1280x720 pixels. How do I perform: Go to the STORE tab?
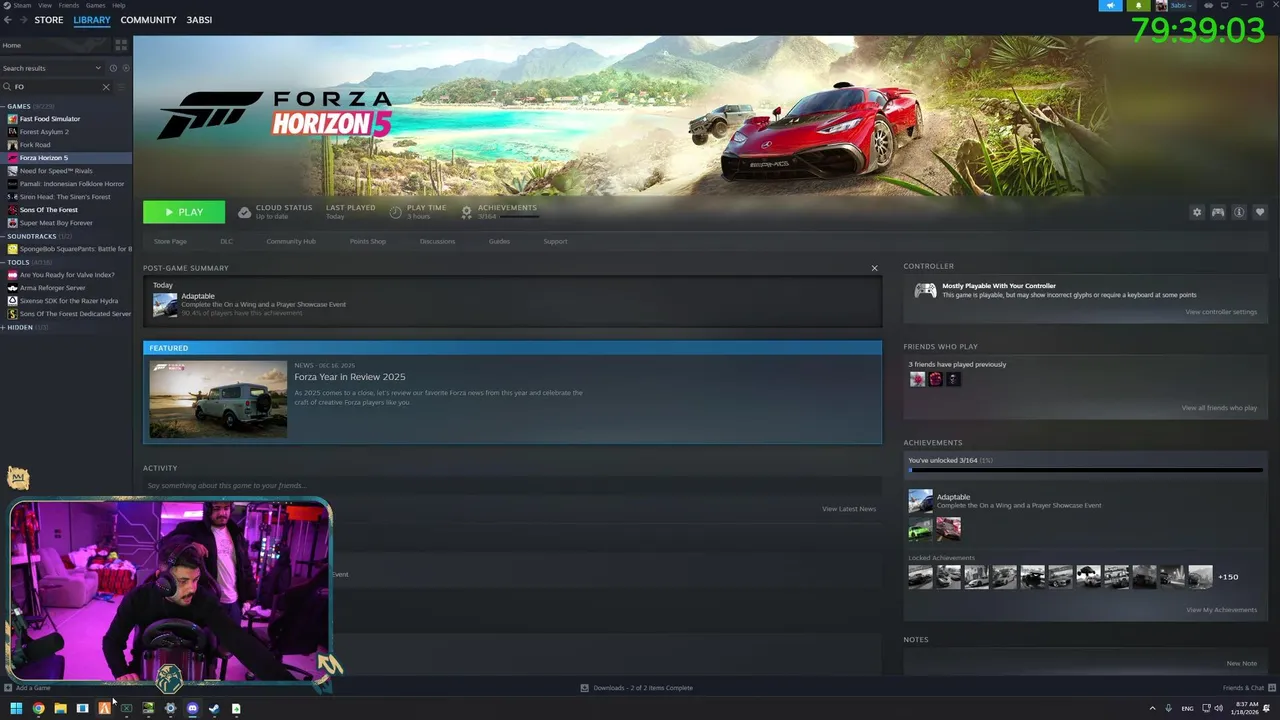tap(49, 20)
